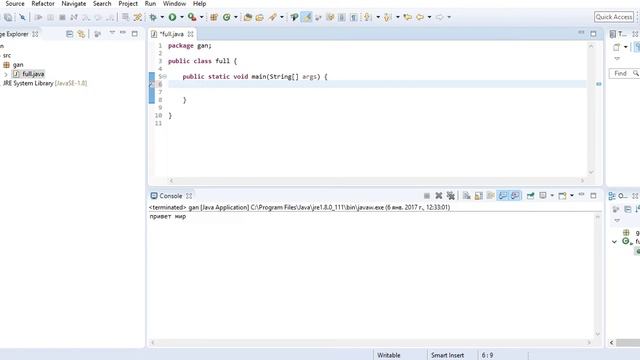The height and width of the screenshot is (360, 640).
Task: Click the Open Console icon
Action: click(562, 196)
